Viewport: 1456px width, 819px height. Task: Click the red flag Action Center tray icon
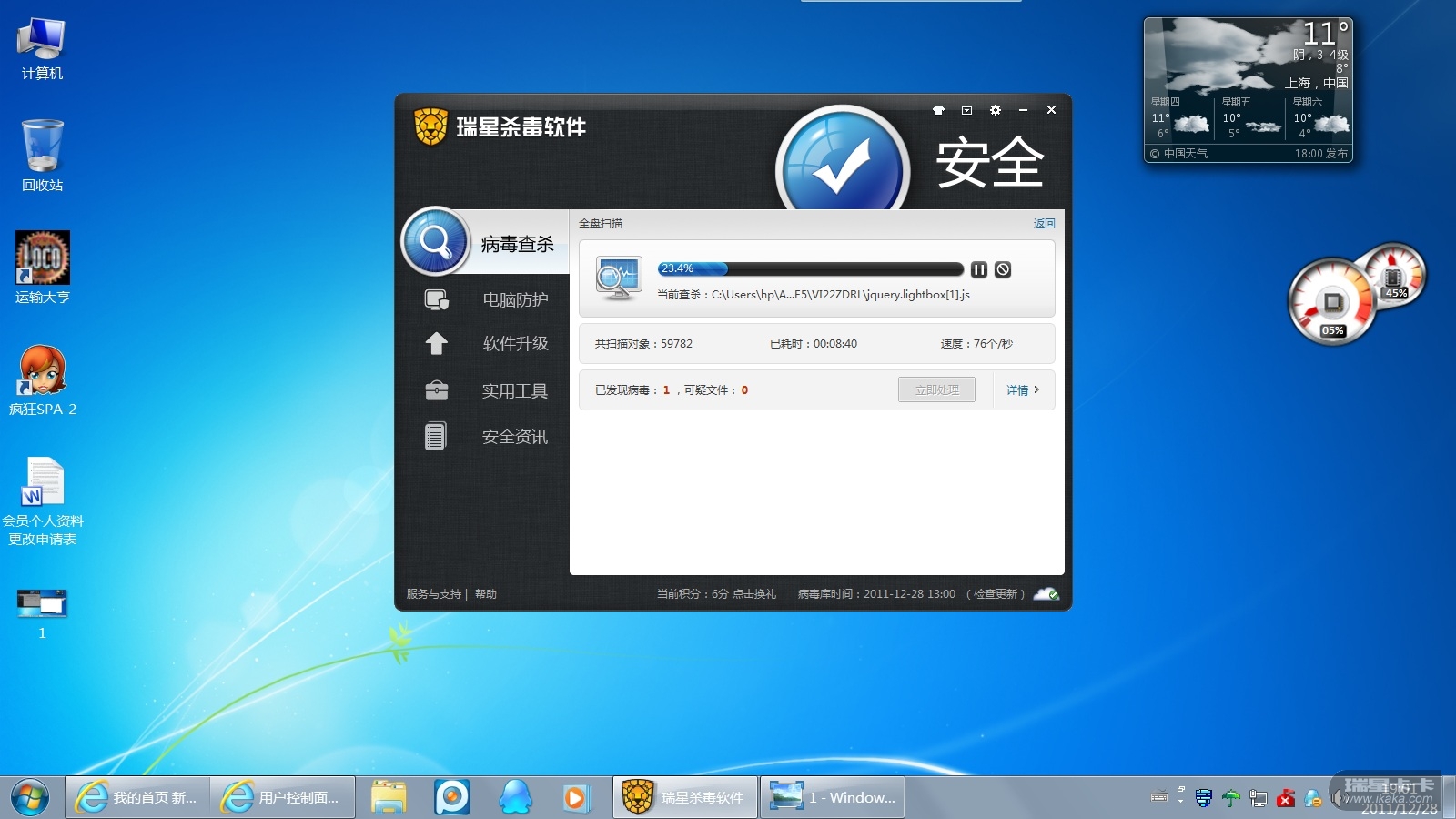click(1286, 798)
